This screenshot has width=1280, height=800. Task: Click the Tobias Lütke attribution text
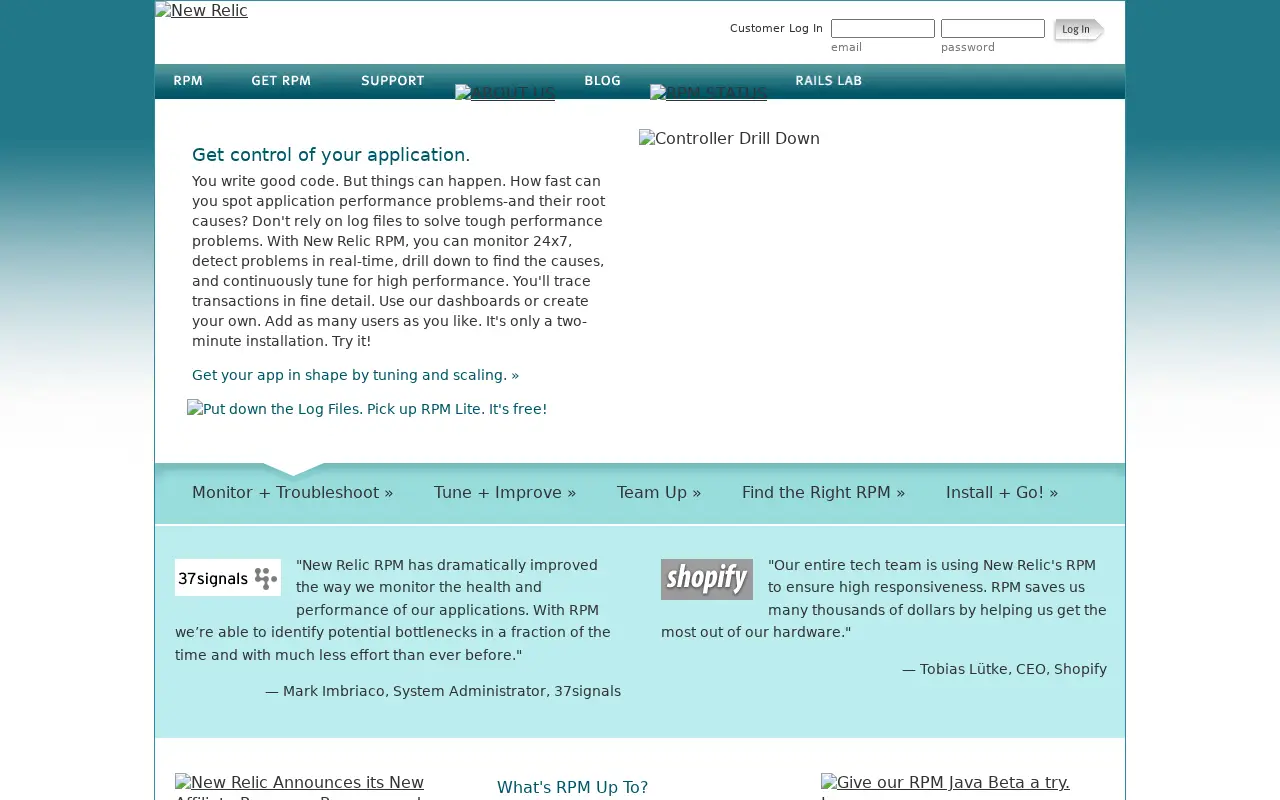point(1004,669)
